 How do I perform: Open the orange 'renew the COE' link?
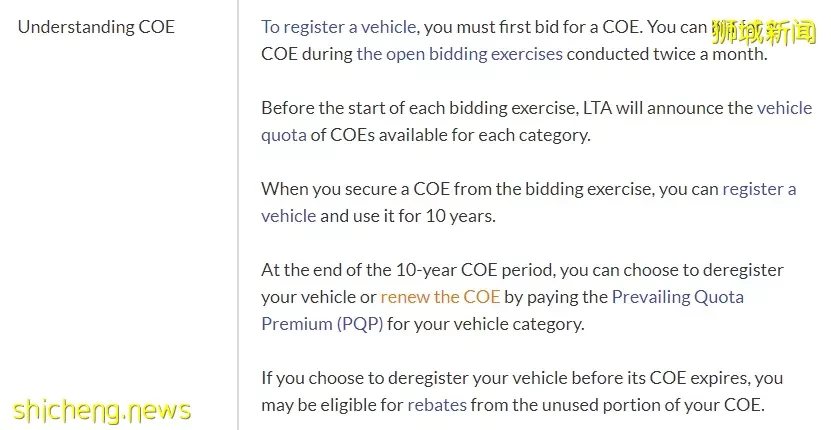(440, 297)
